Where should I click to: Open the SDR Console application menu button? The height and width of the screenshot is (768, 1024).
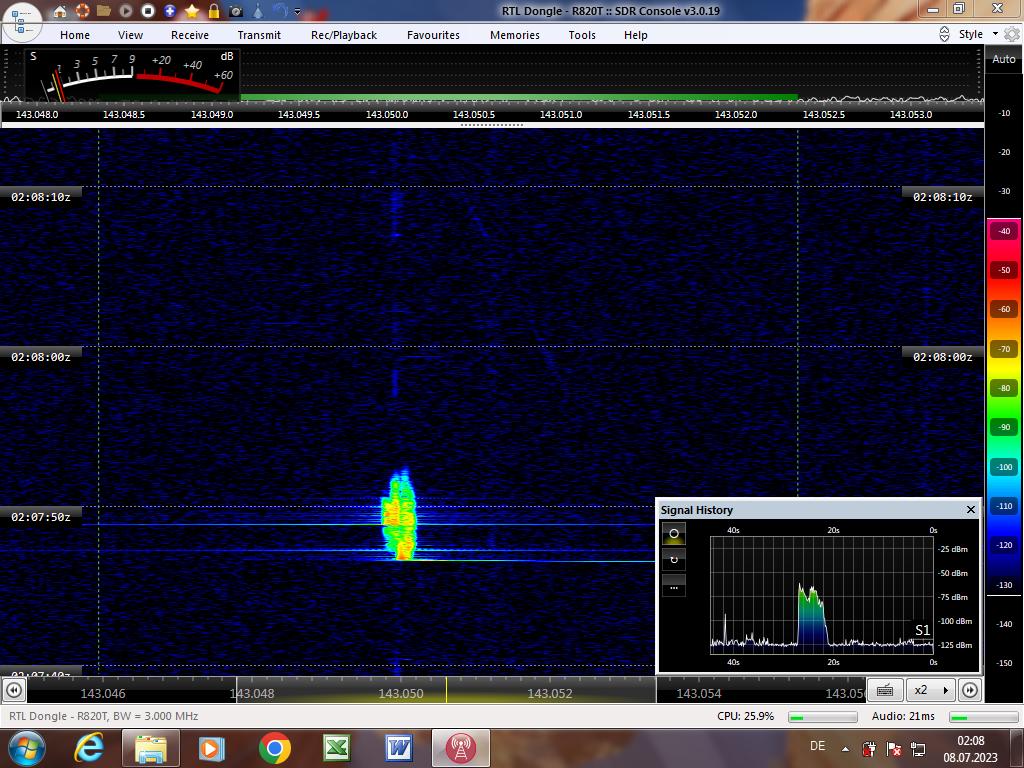pyautogui.click(x=21, y=21)
